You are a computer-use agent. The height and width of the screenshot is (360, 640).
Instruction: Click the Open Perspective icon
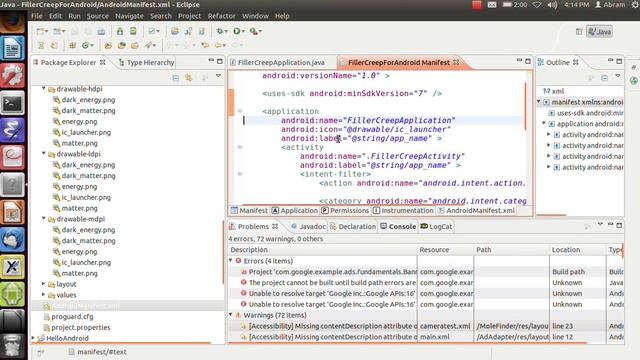click(x=579, y=31)
